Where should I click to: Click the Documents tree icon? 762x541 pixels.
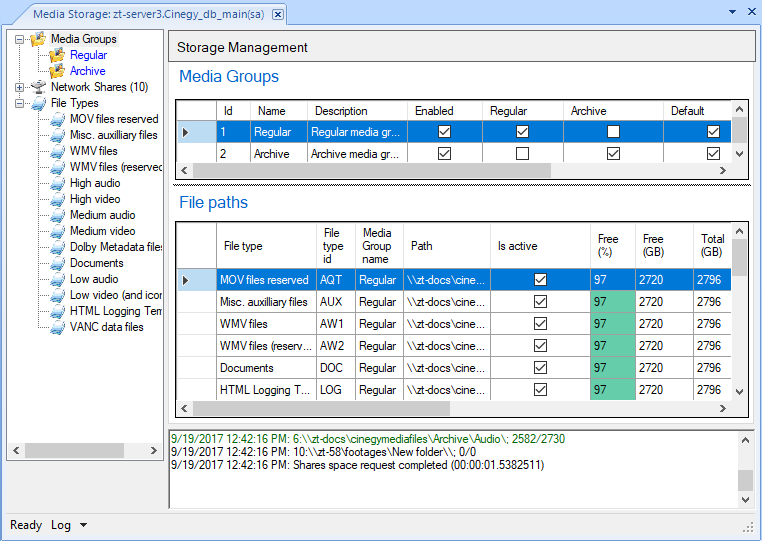[x=57, y=263]
